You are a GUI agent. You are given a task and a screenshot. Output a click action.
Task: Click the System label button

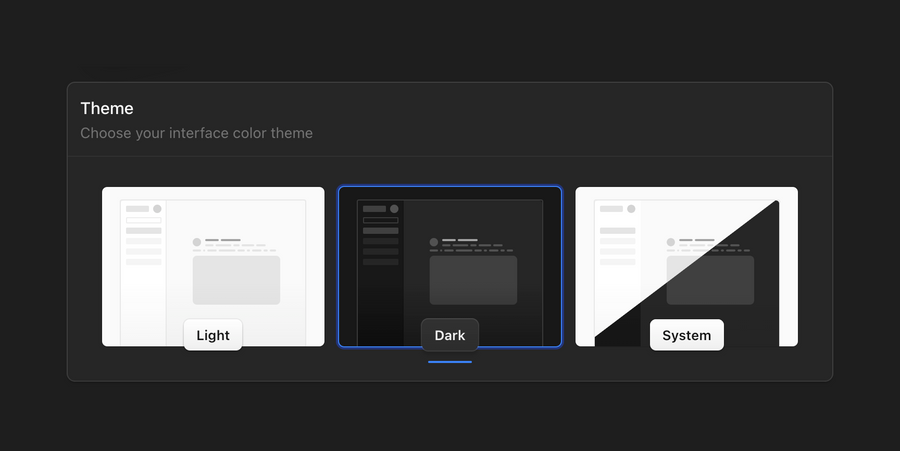(687, 335)
